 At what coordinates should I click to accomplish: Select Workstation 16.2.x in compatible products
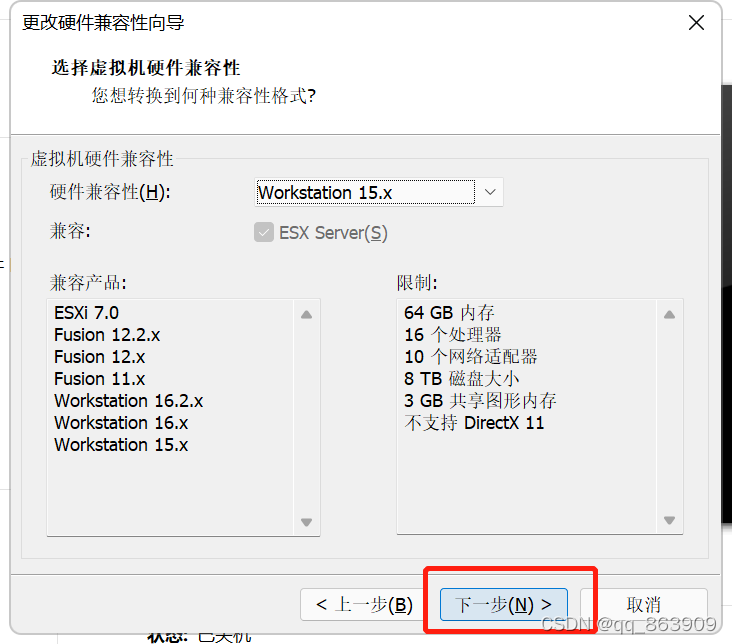coord(128,400)
